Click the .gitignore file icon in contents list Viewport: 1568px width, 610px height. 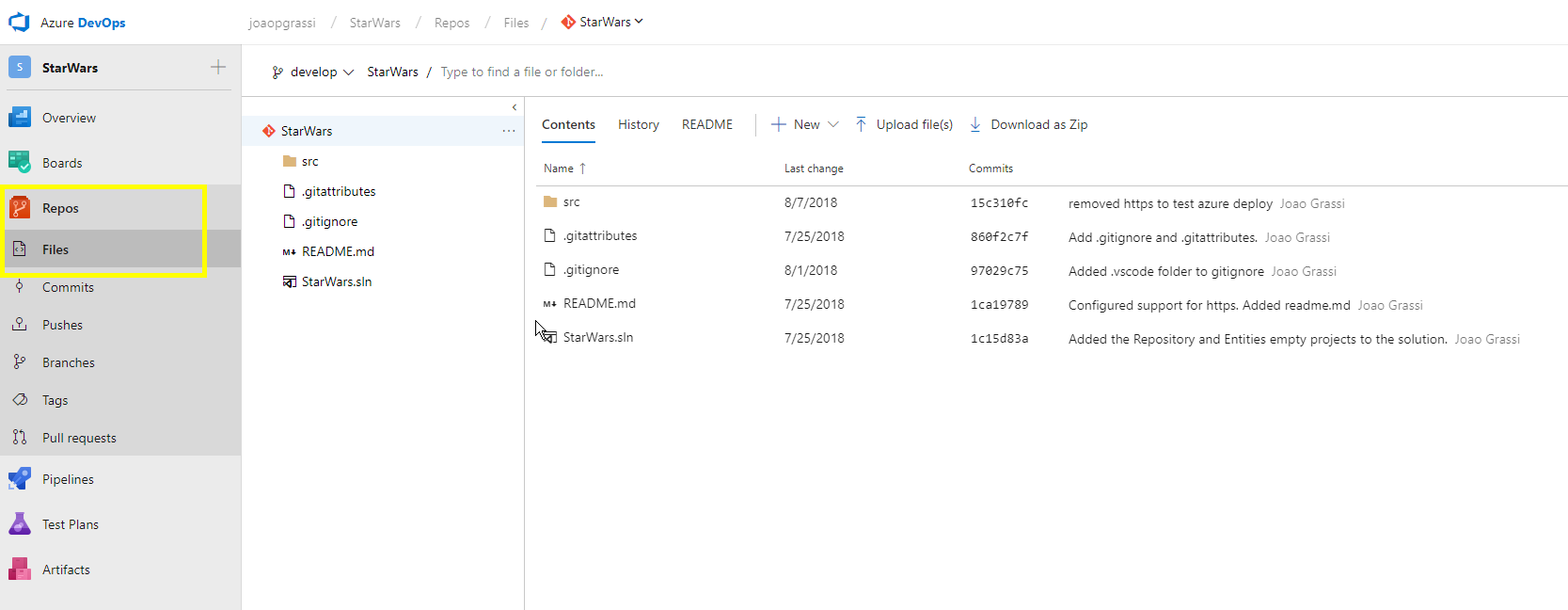550,269
